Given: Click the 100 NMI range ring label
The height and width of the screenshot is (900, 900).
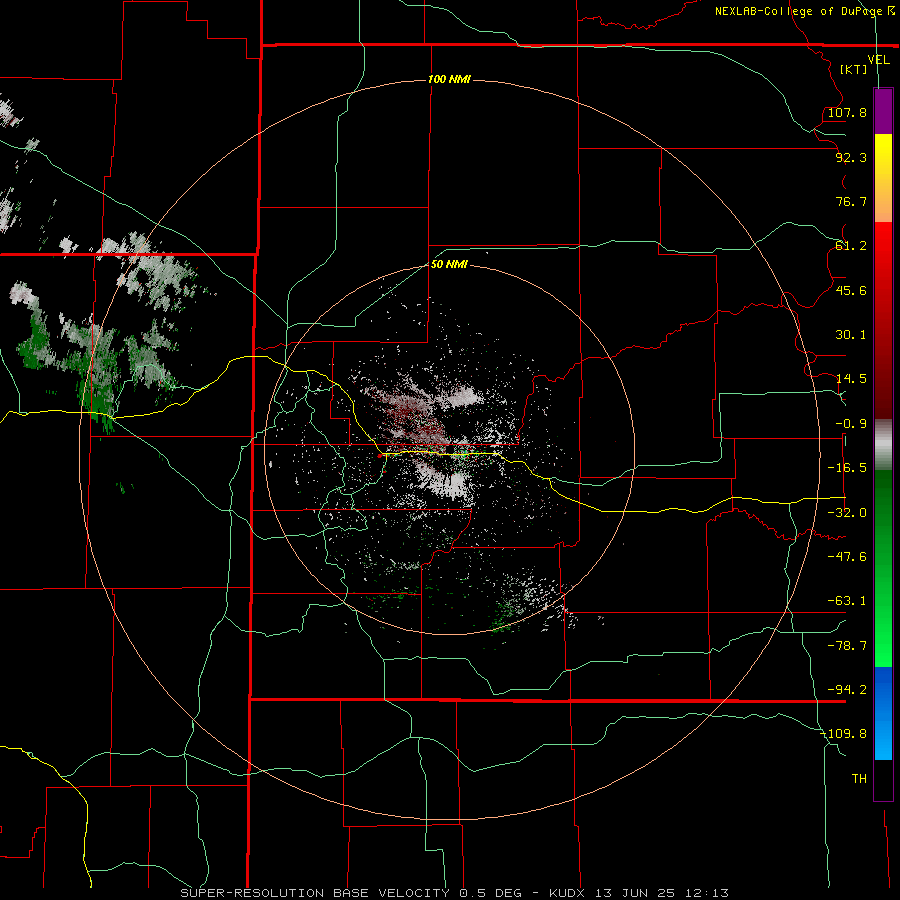Looking at the screenshot, I should 449,79.
